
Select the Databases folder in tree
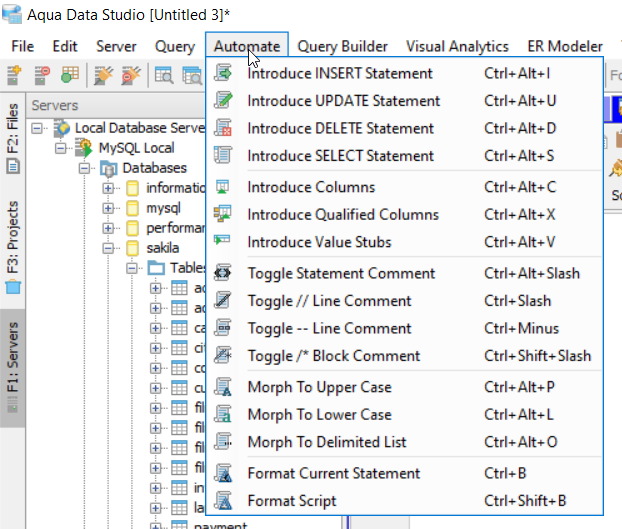coord(155,168)
